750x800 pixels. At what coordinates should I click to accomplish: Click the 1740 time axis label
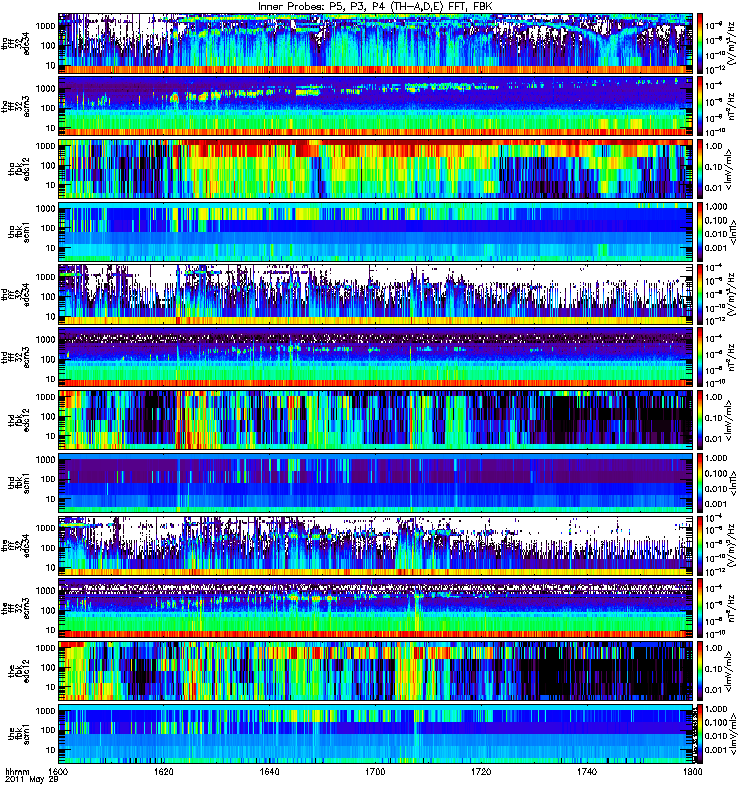point(587,772)
